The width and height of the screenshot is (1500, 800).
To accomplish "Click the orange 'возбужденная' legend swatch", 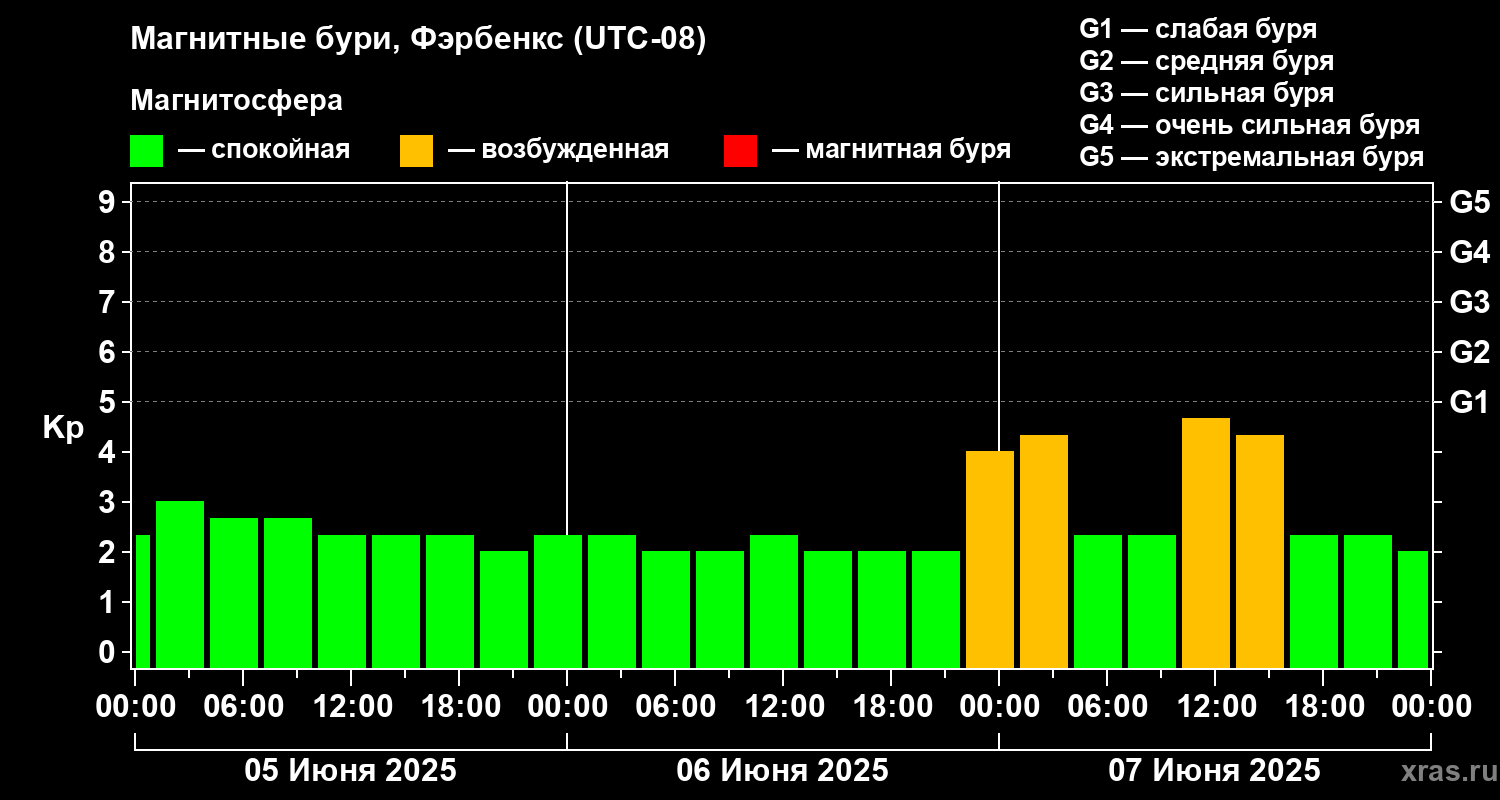I will pyautogui.click(x=416, y=151).
